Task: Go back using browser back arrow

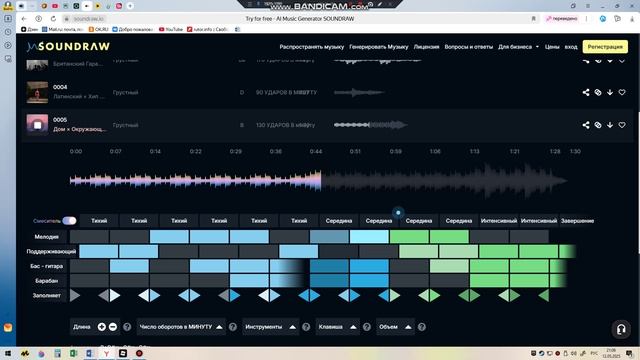Action: 24,19
